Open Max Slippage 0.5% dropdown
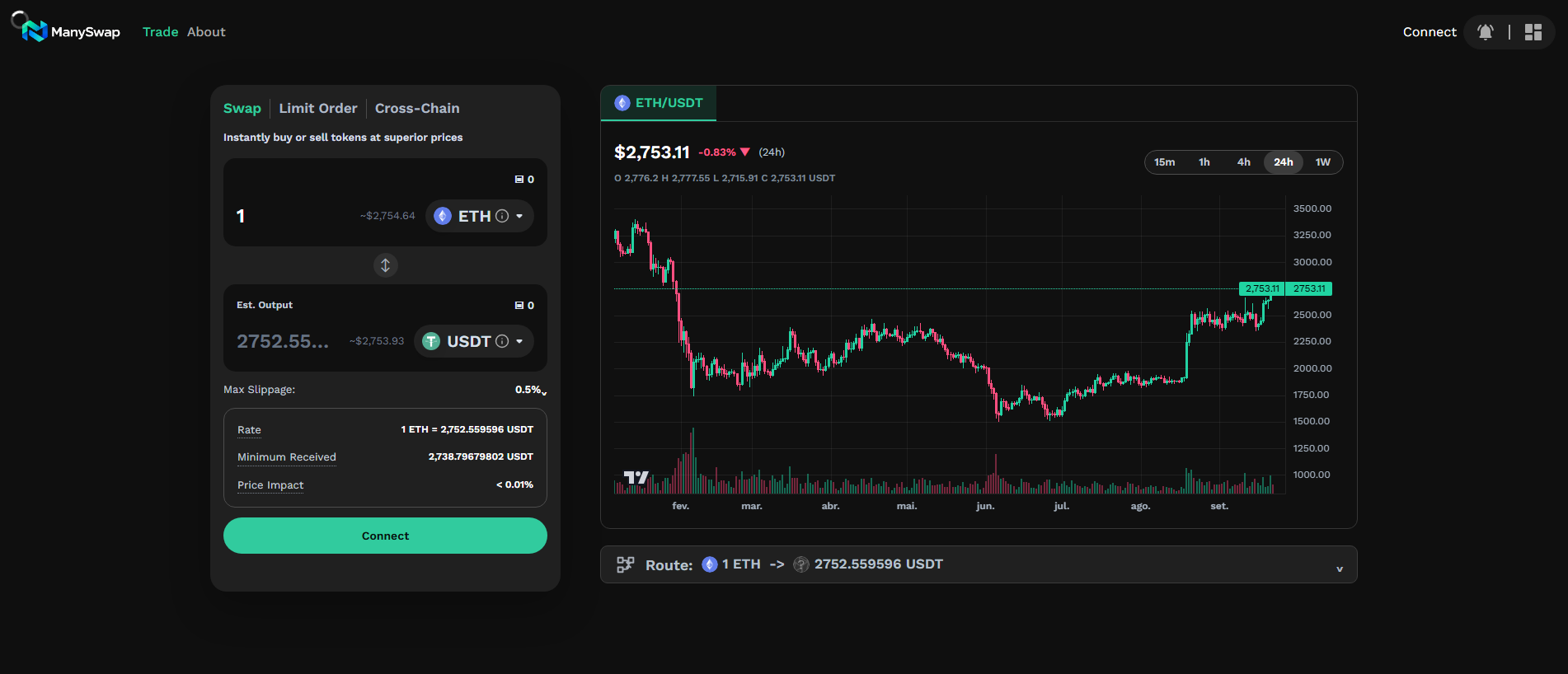Image resolution: width=1568 pixels, height=674 pixels. [531, 390]
